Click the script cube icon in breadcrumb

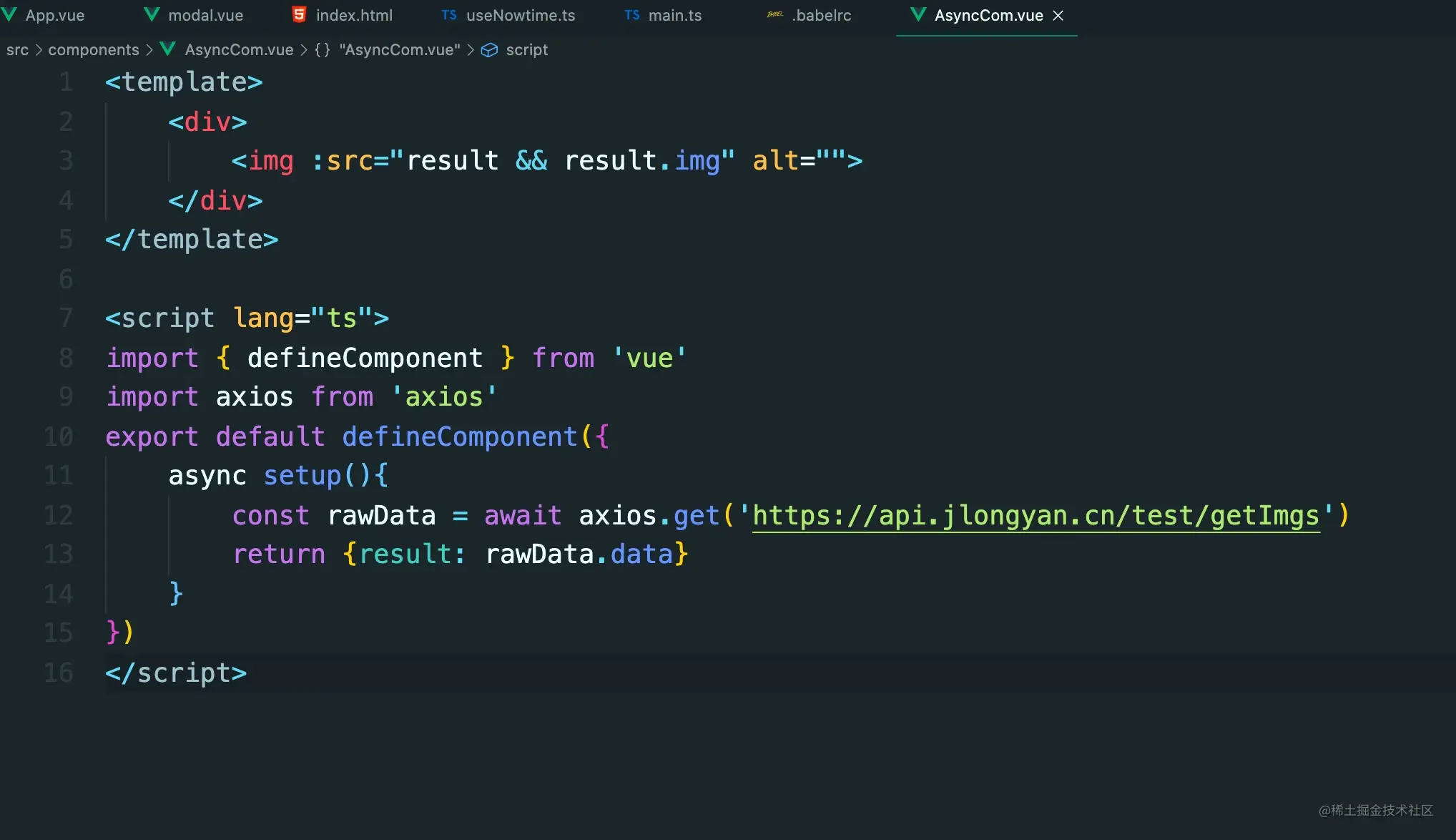pyautogui.click(x=489, y=49)
